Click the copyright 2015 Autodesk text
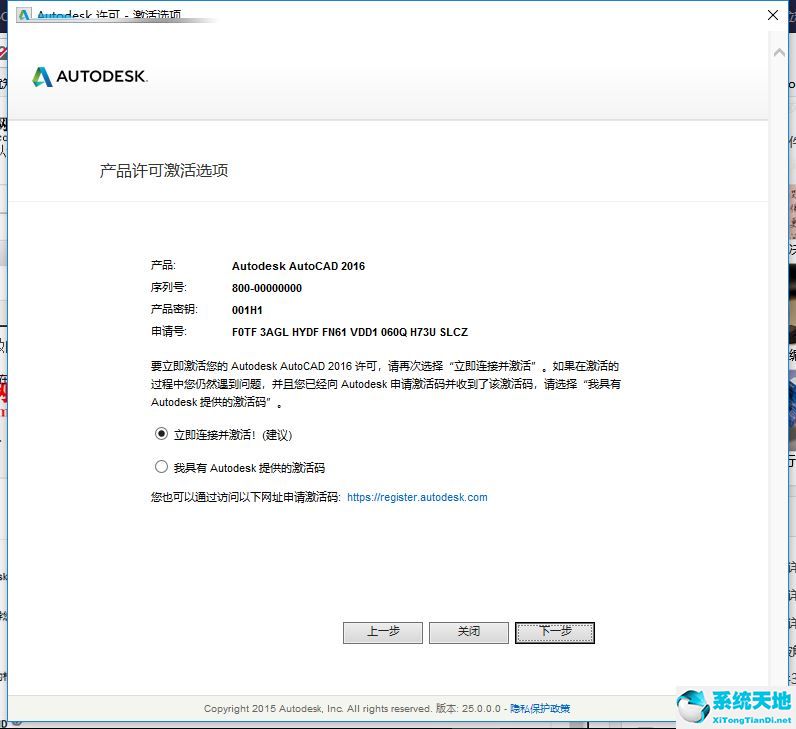796x729 pixels. [x=317, y=709]
